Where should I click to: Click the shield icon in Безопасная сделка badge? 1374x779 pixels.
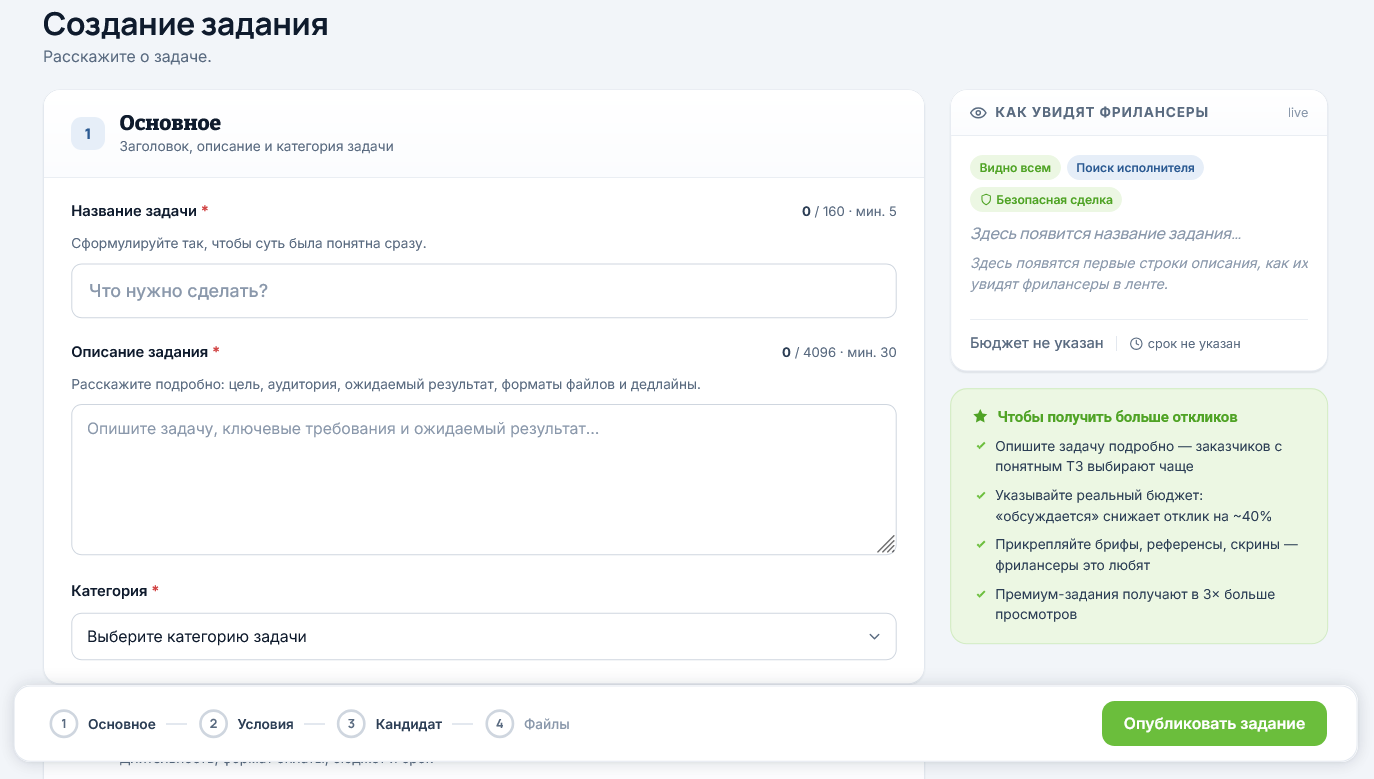985,200
